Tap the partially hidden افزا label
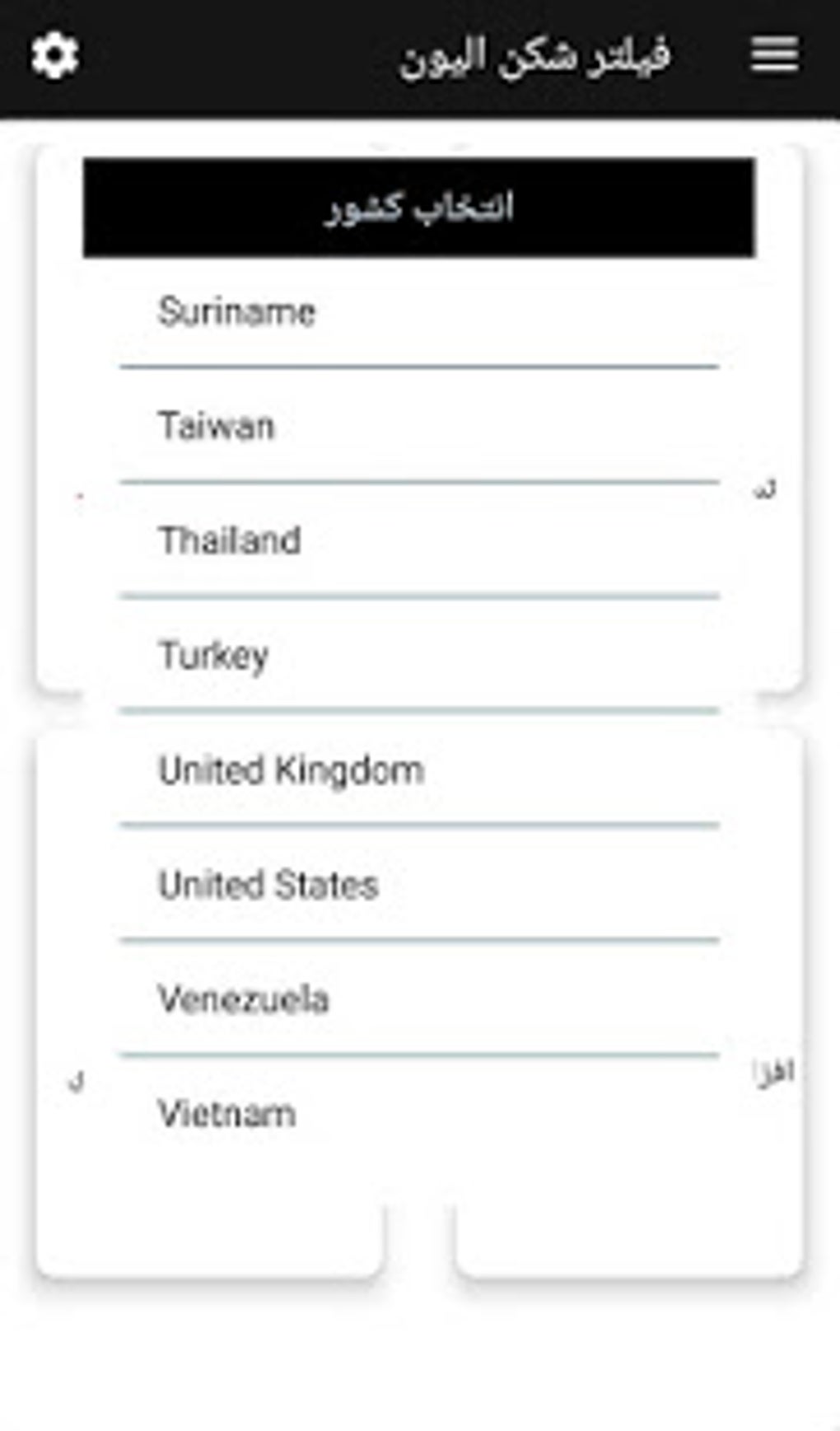 click(x=774, y=1072)
